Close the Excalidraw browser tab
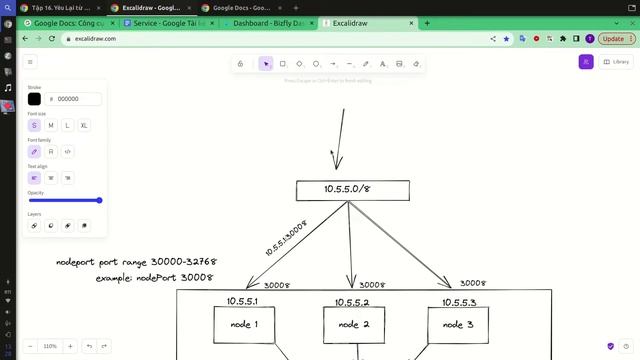Viewport: 640px width, 360px height. [x=411, y=23]
